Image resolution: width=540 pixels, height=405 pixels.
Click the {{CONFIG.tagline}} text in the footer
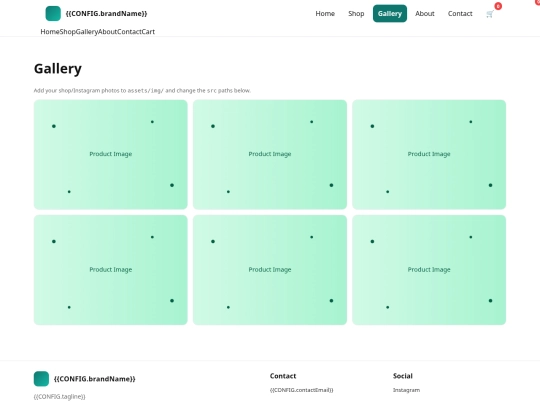pos(60,396)
